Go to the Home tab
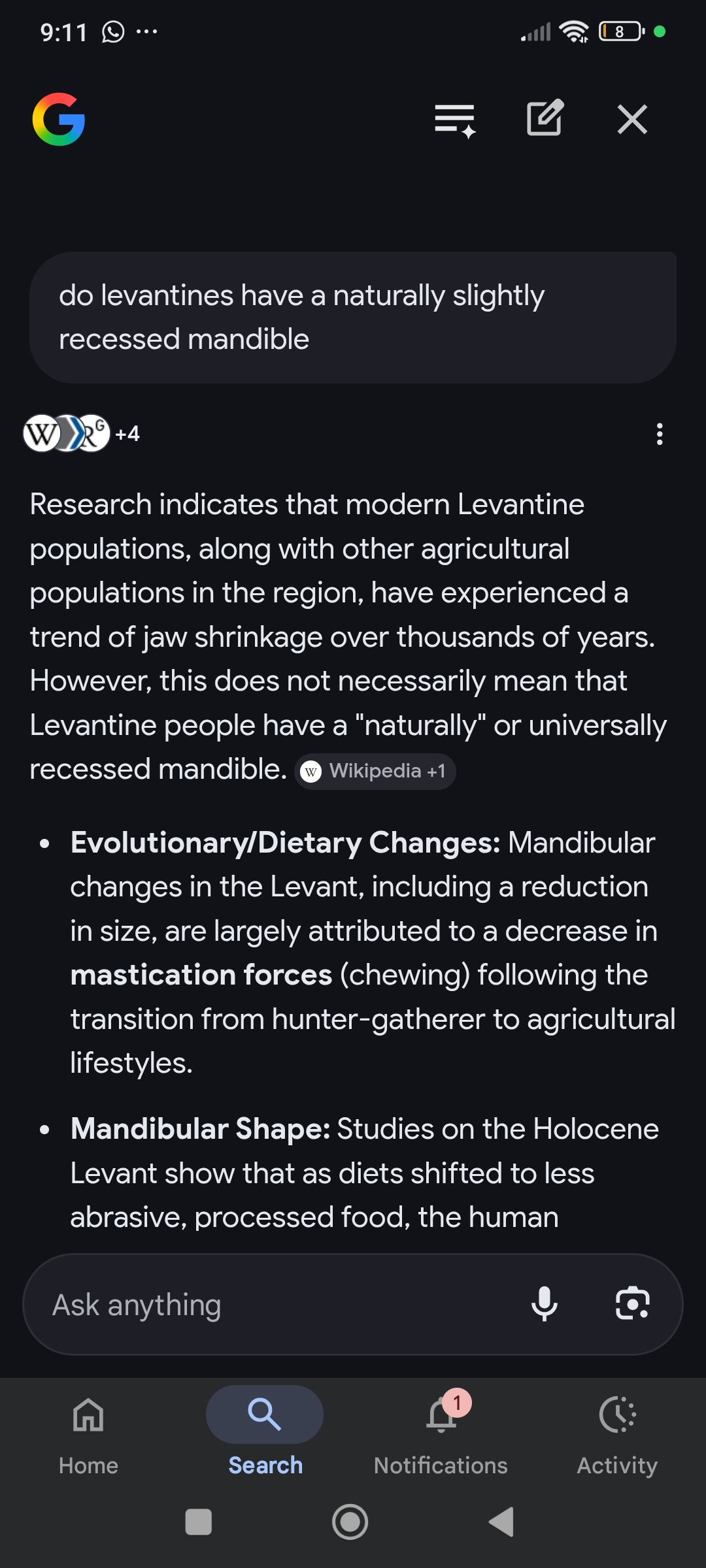Image resolution: width=706 pixels, height=1568 pixels. [x=88, y=1431]
